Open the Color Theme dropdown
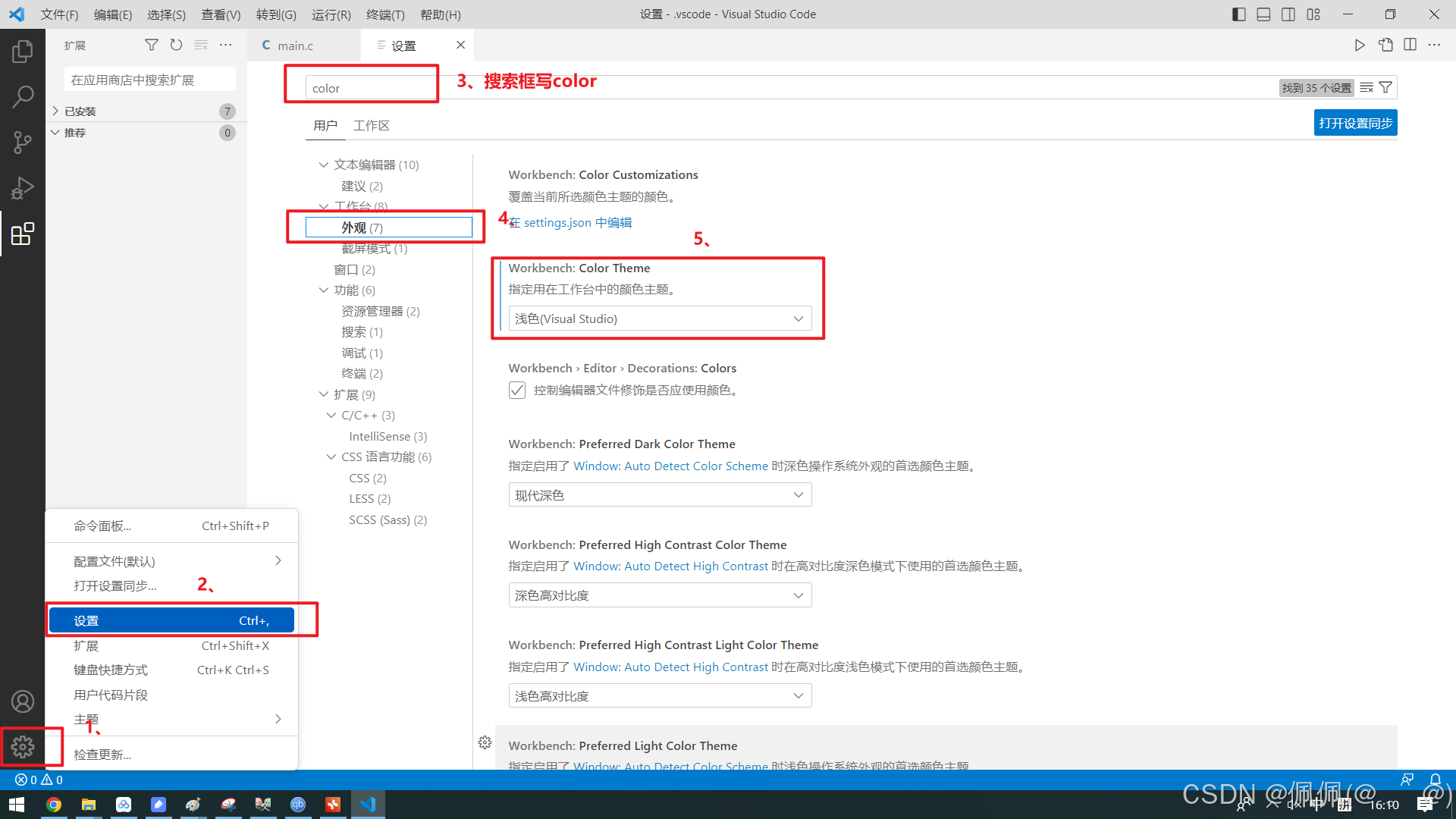 660,318
